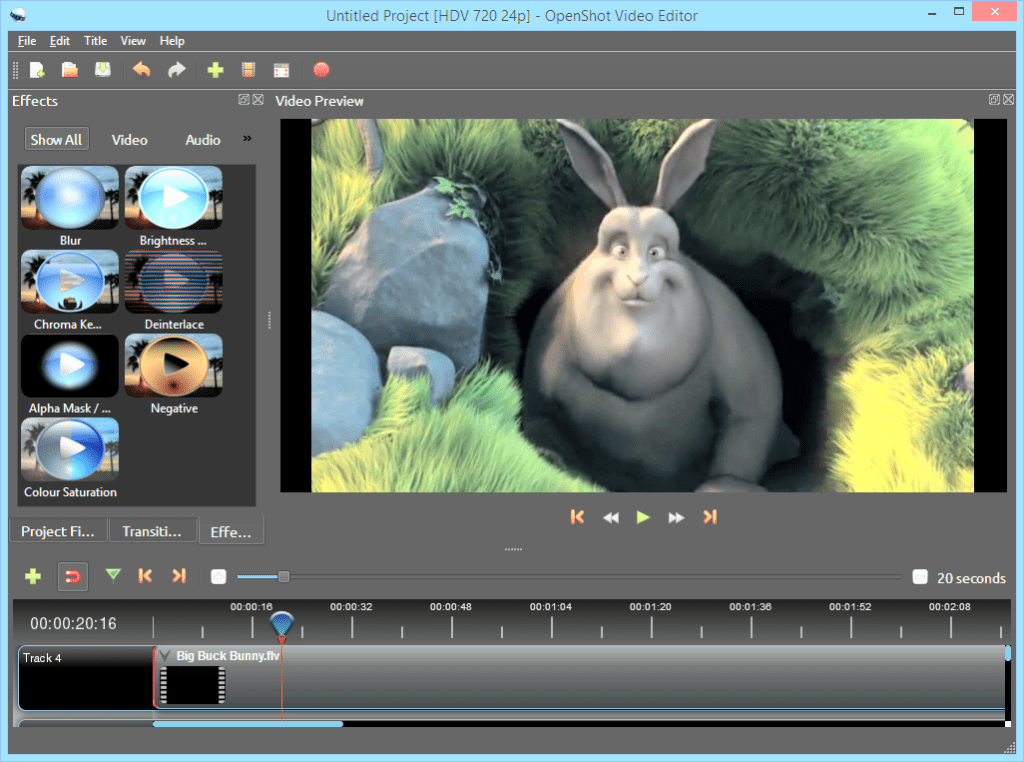Select the Chroma Key effect thumbnail
This screenshot has width=1024, height=762.
coord(70,282)
